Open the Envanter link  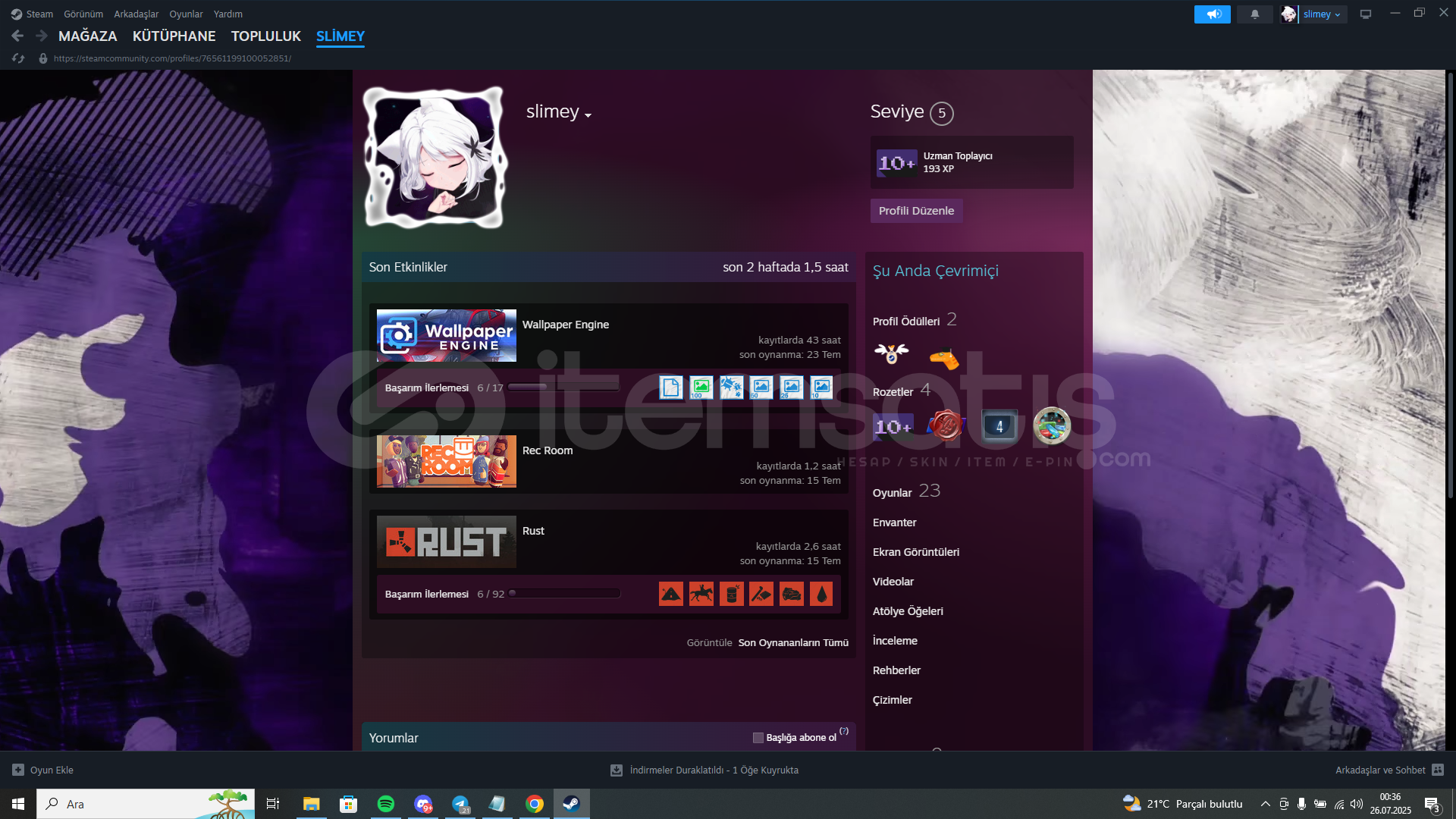click(x=895, y=522)
